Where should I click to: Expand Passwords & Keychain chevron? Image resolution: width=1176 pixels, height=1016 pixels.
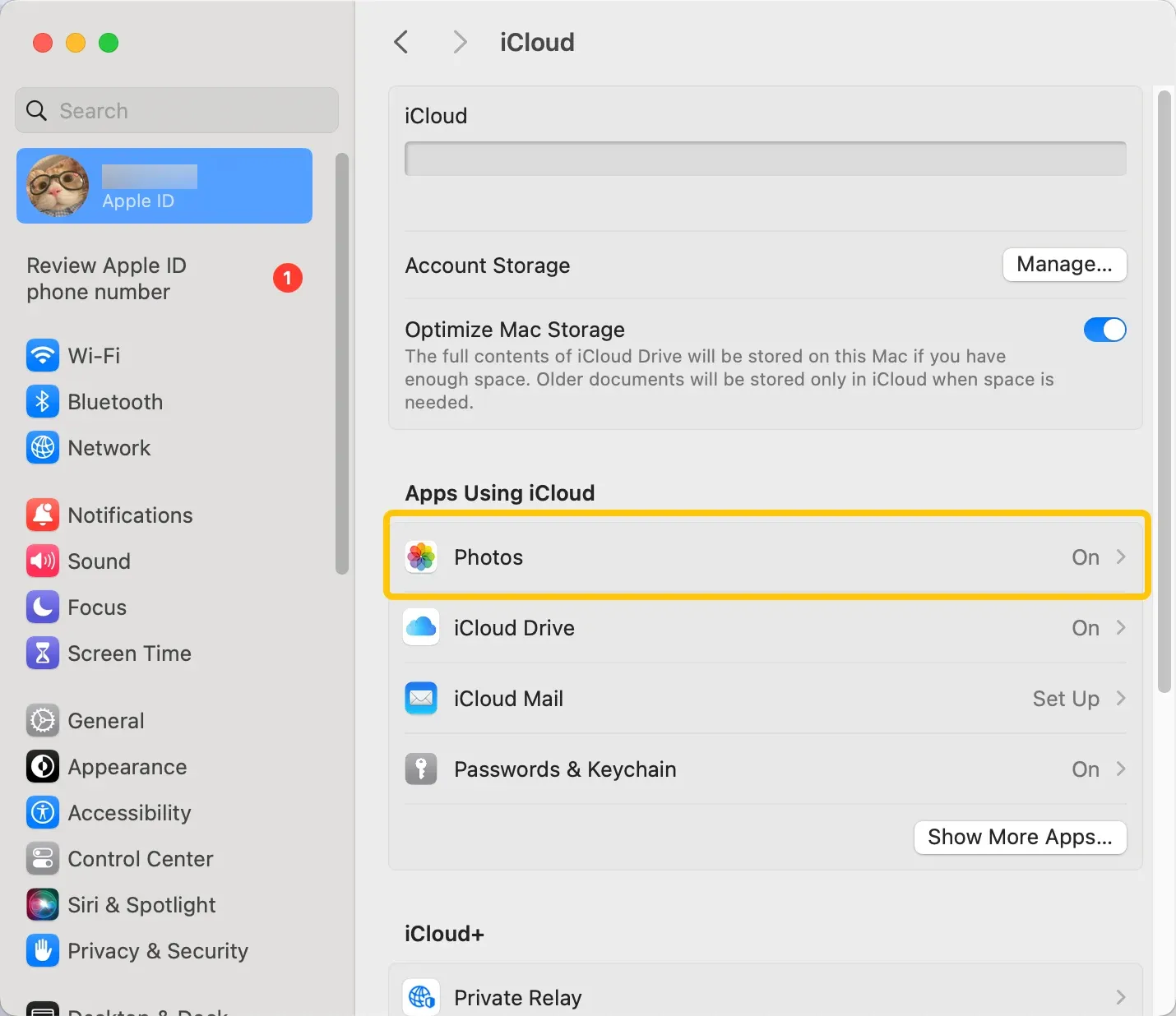point(1121,769)
